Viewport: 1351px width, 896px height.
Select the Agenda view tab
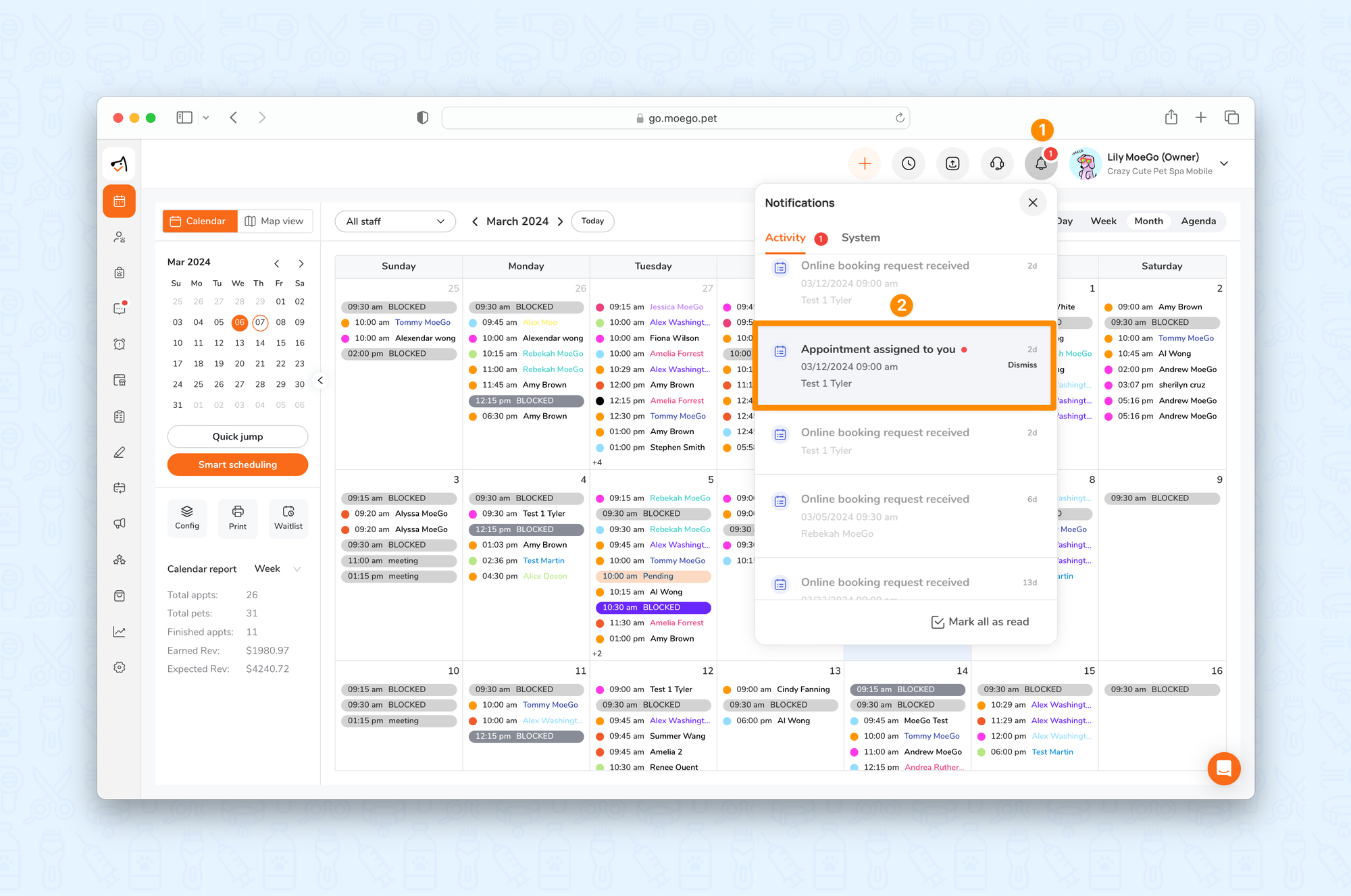(x=1198, y=221)
